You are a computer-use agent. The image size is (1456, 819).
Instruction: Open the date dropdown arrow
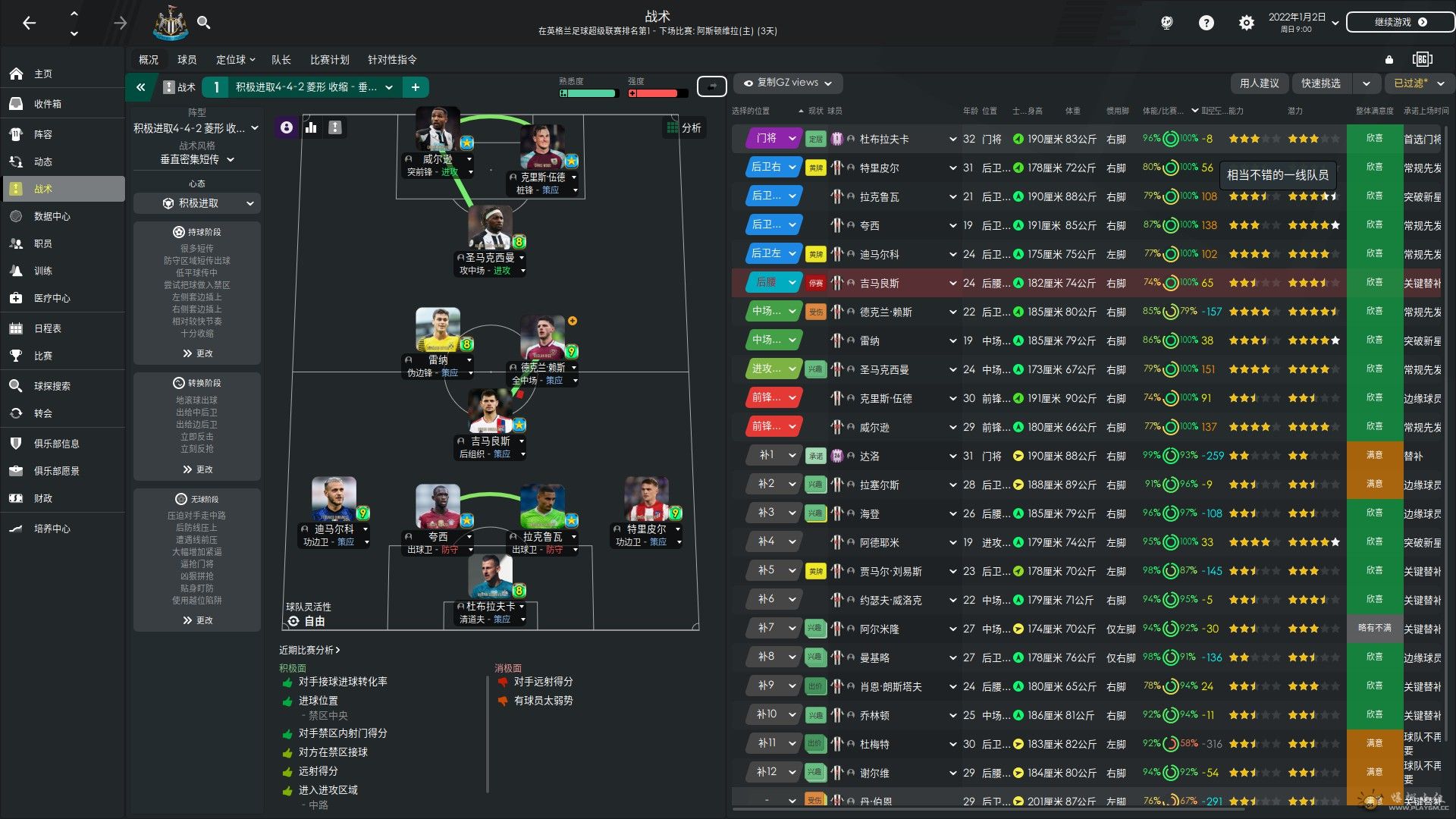click(x=1335, y=23)
